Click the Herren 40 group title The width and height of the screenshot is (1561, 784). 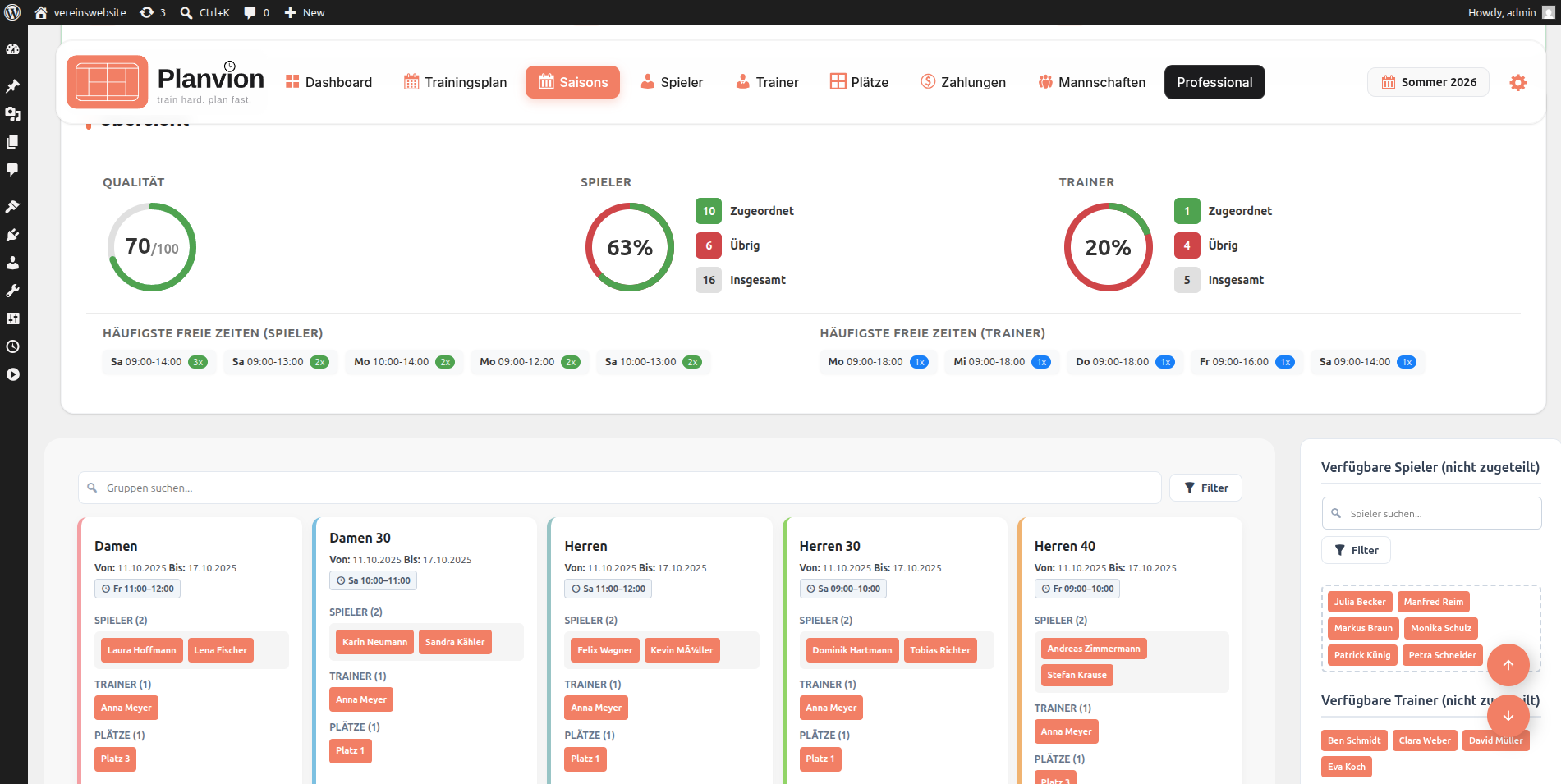coord(1065,546)
